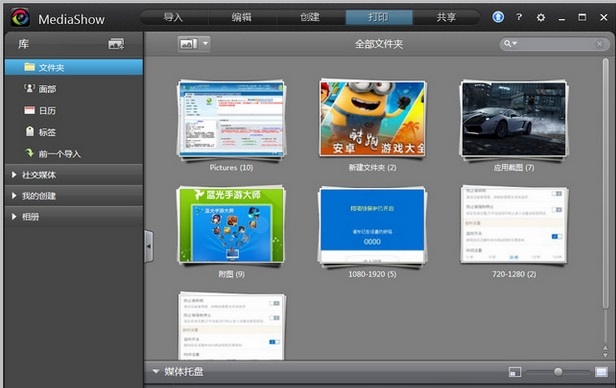The image size is (616, 388).
Task: Click the blue upgrade arrow icon
Action: (x=498, y=17)
